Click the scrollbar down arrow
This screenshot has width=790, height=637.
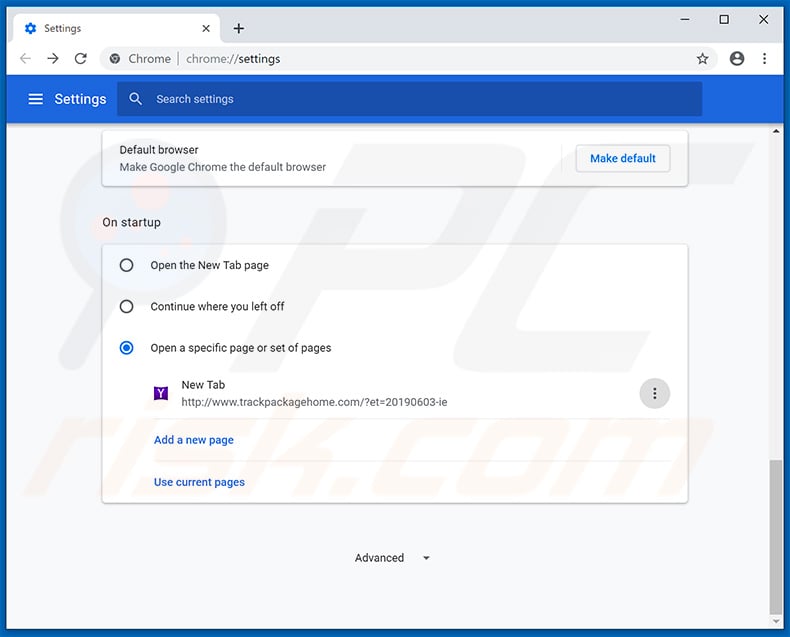776,621
